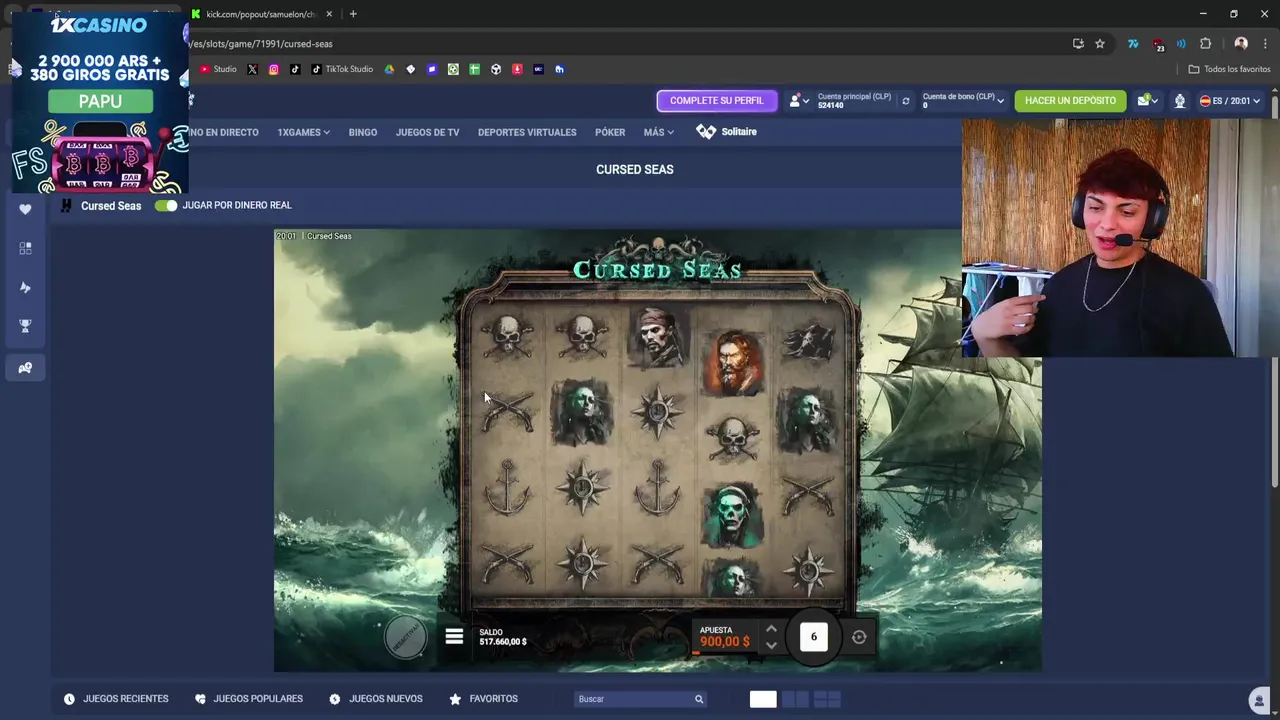
Task: Open the browser extensions puzzle icon
Action: pyautogui.click(x=1205, y=44)
